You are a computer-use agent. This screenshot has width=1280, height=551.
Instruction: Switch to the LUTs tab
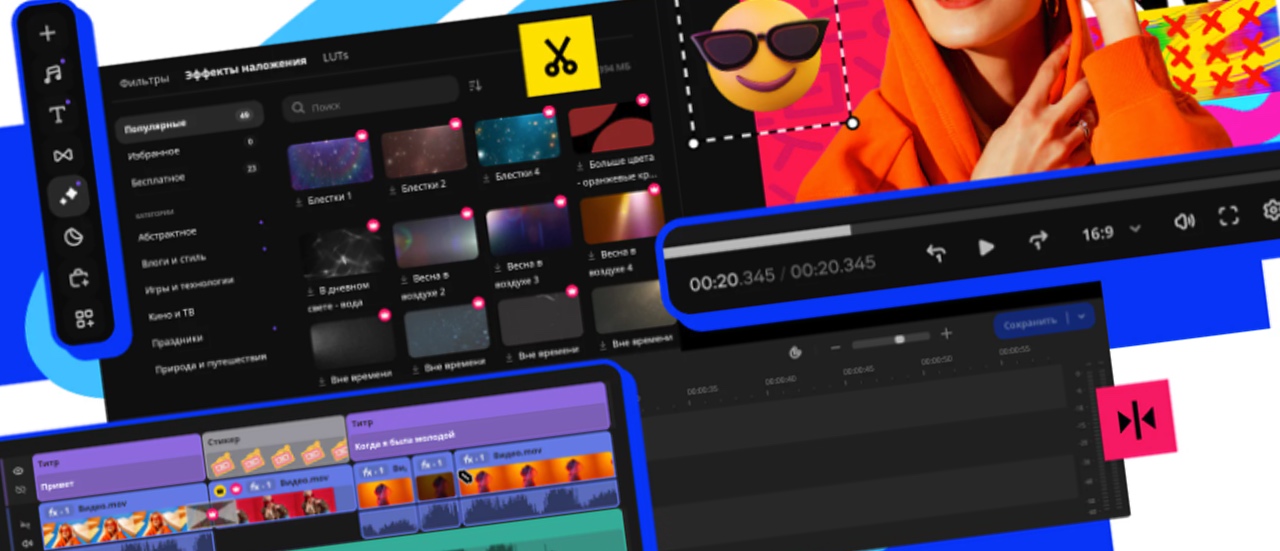(x=336, y=55)
